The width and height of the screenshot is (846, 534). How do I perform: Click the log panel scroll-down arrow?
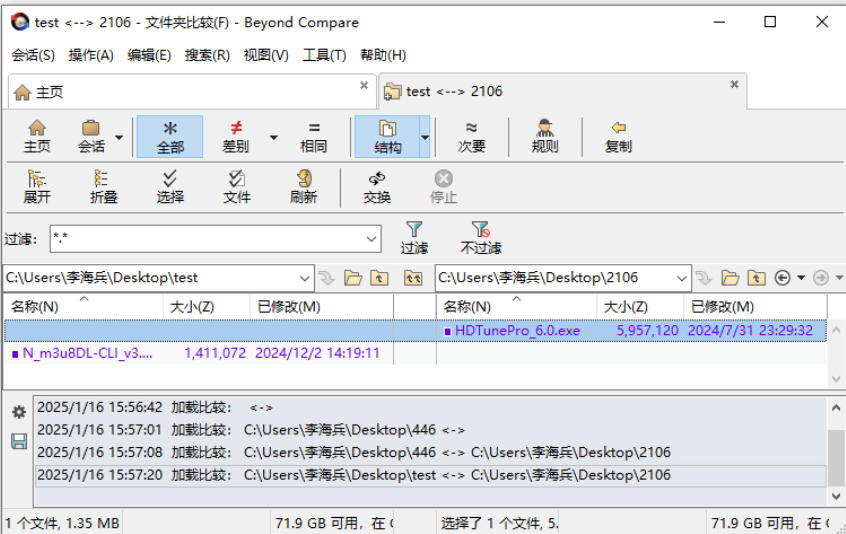[836, 496]
